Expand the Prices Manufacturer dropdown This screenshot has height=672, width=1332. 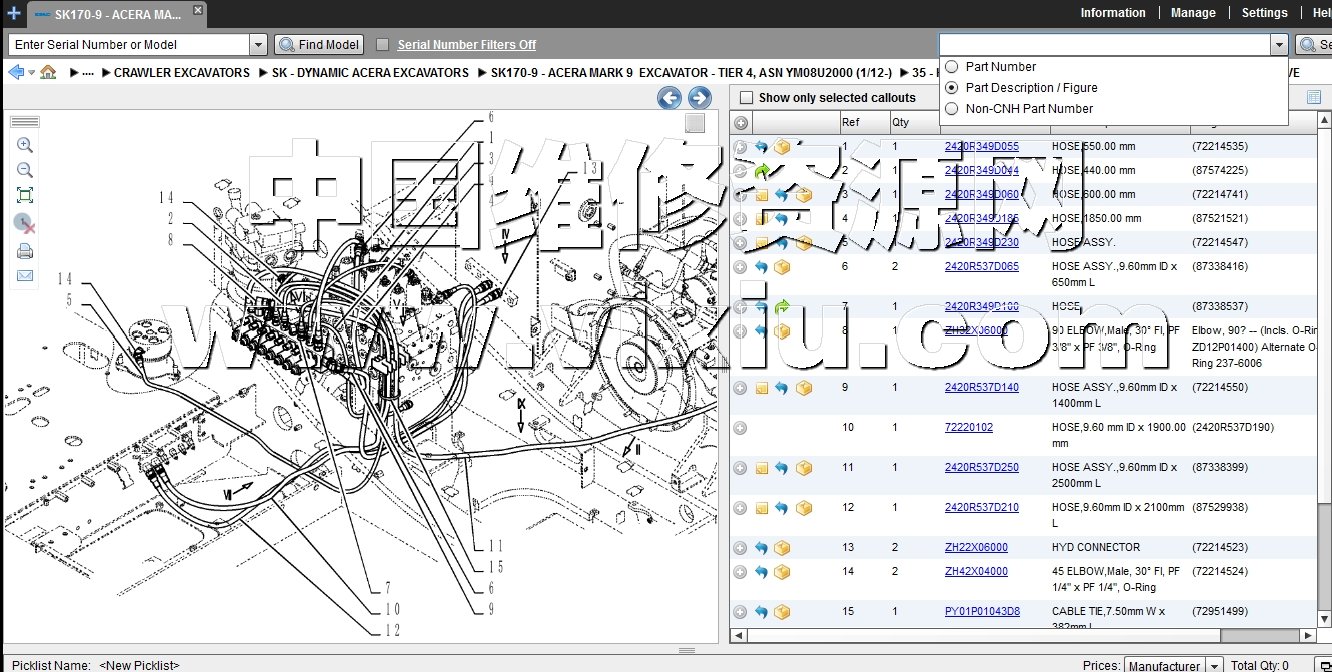click(x=1214, y=665)
